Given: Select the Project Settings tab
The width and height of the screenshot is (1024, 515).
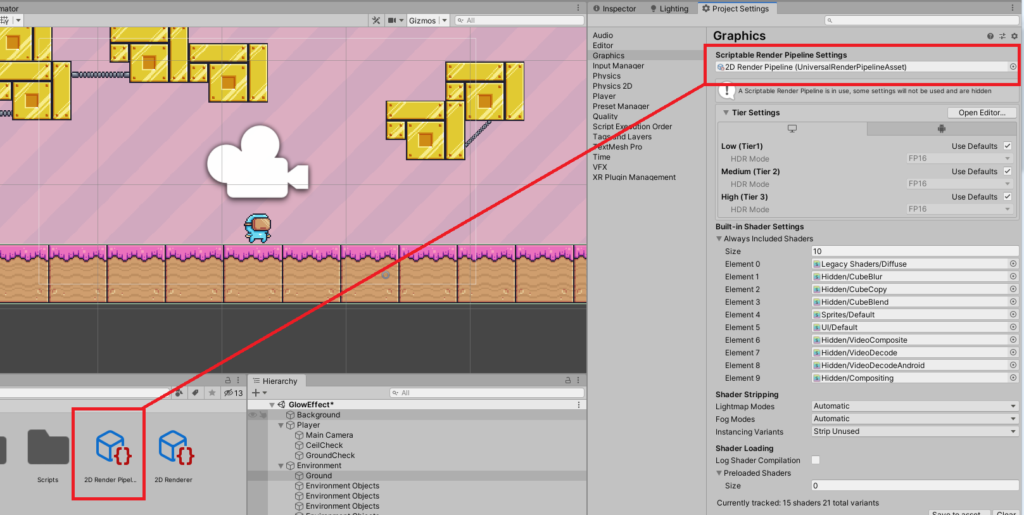Looking at the screenshot, I should [x=736, y=8].
